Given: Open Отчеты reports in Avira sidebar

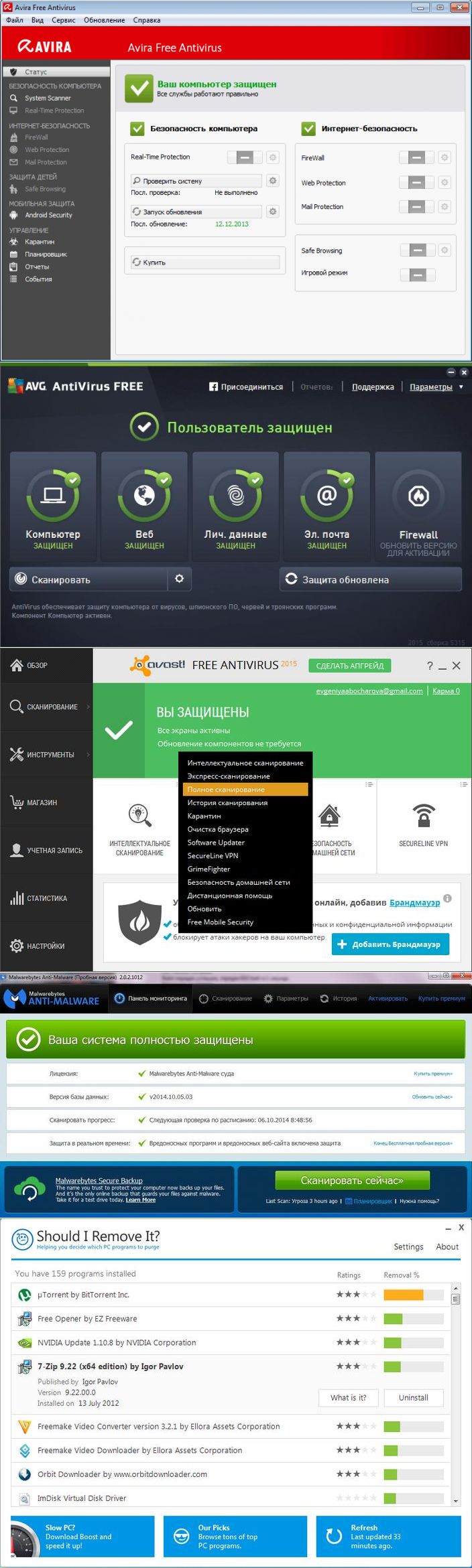Looking at the screenshot, I should click(x=37, y=267).
